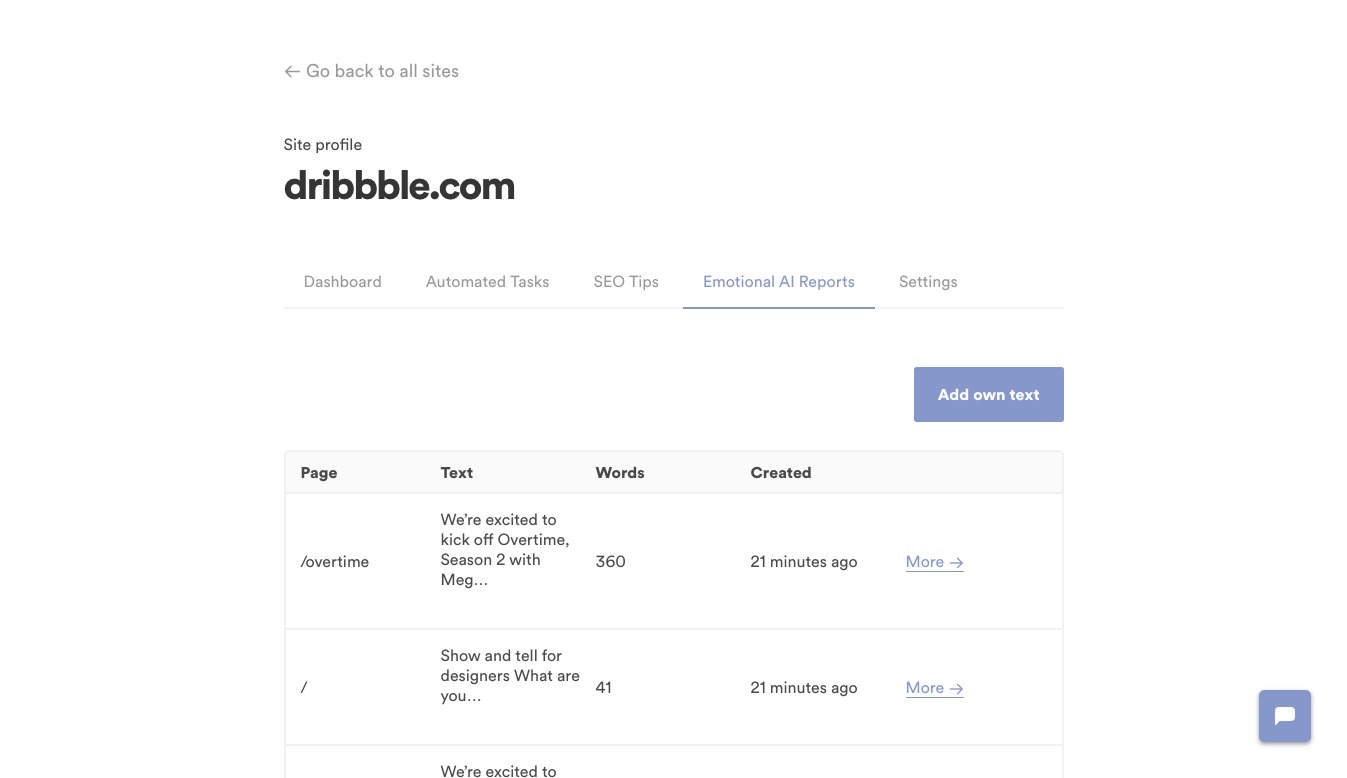Screen dimensions: 1347x778
Task: Open the chat widget bubble icon
Action: [1285, 716]
